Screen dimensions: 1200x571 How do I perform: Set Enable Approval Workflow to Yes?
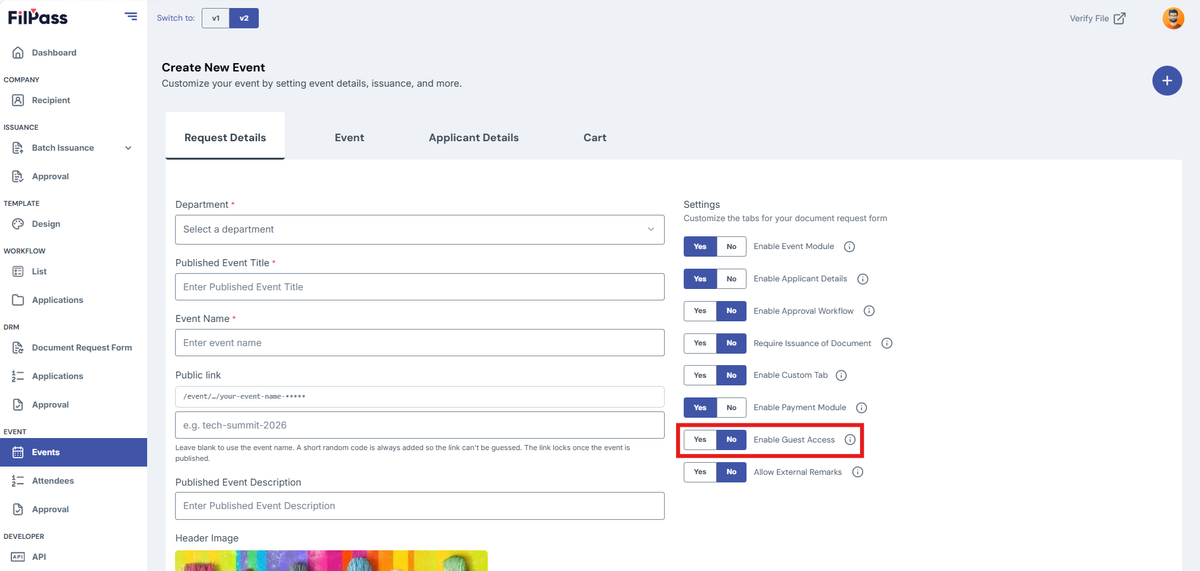coord(700,311)
